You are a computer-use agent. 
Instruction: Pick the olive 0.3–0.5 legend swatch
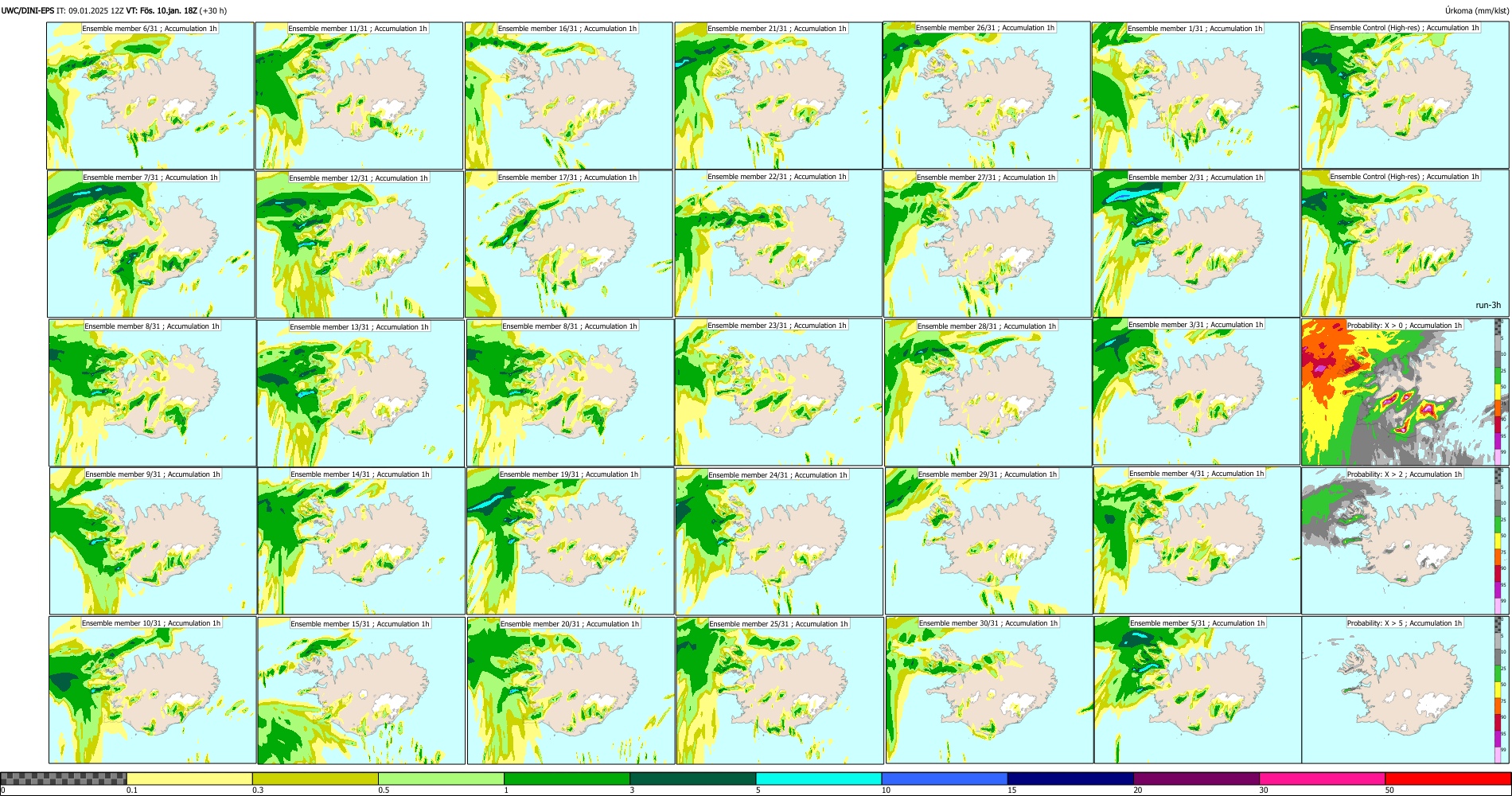(315, 778)
